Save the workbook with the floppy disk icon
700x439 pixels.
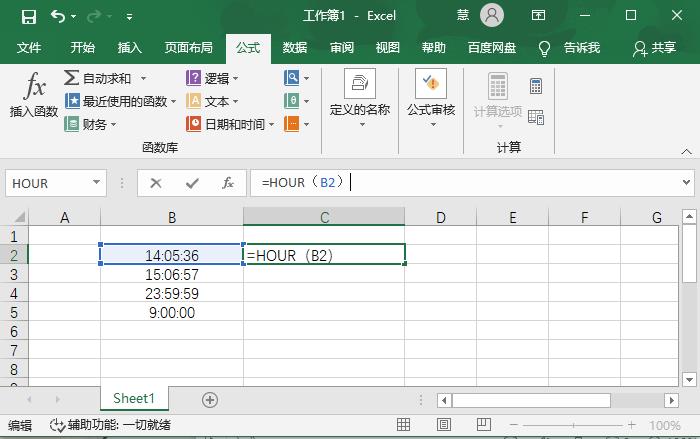click(29, 17)
